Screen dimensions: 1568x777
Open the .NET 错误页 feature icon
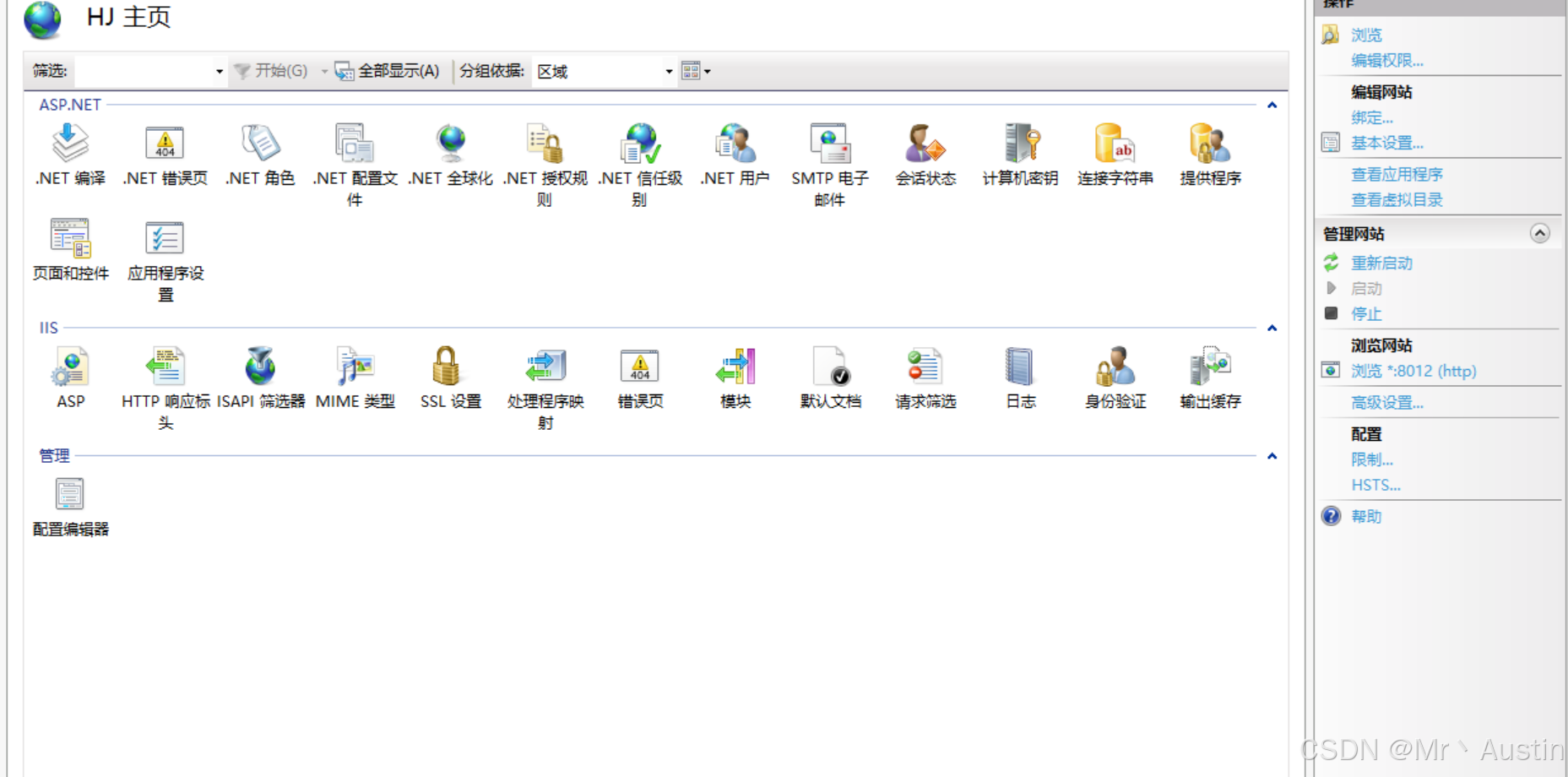(165, 144)
